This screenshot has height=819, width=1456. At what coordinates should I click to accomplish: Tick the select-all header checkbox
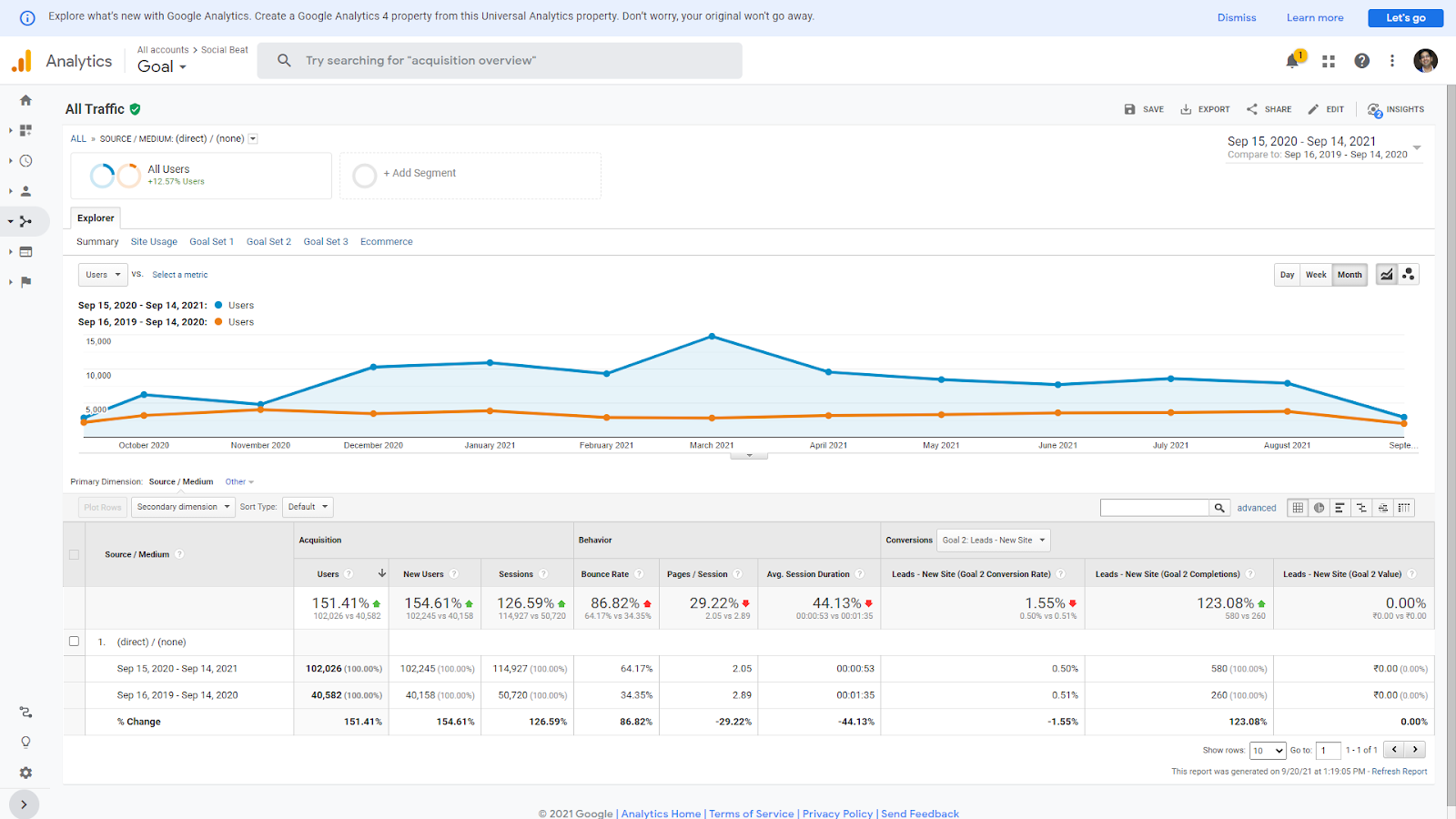(74, 554)
